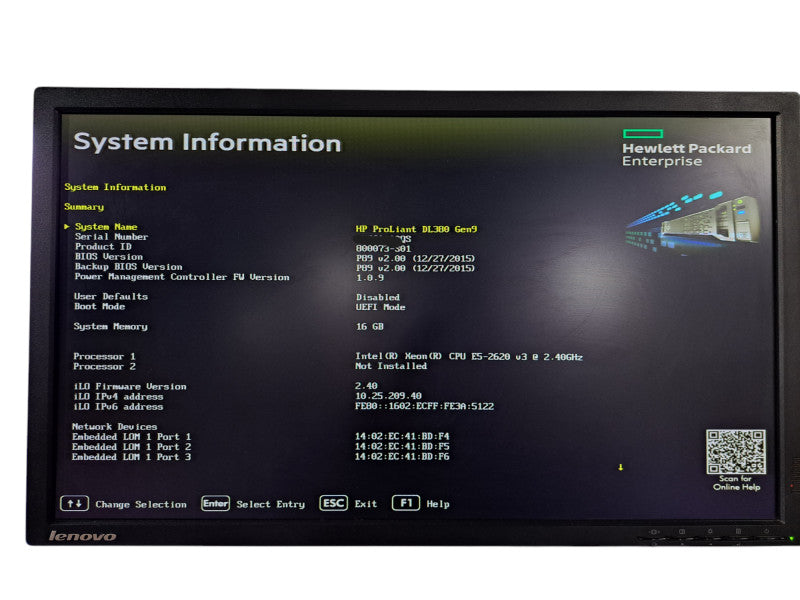
Task: Click the QR code for online help
Action: click(736, 452)
